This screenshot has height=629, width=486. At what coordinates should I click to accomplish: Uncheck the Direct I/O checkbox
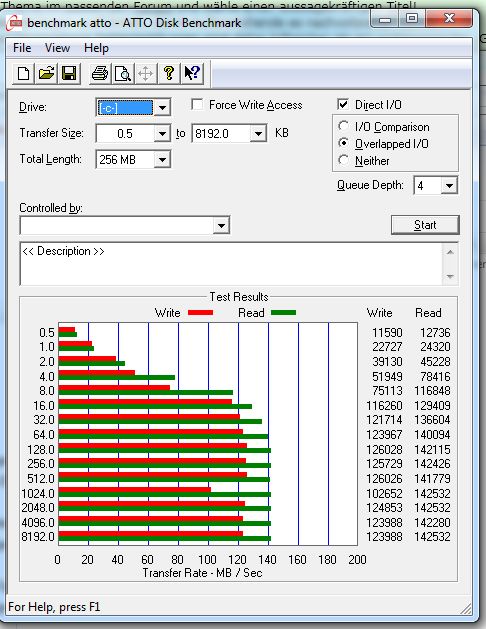pyautogui.click(x=343, y=105)
